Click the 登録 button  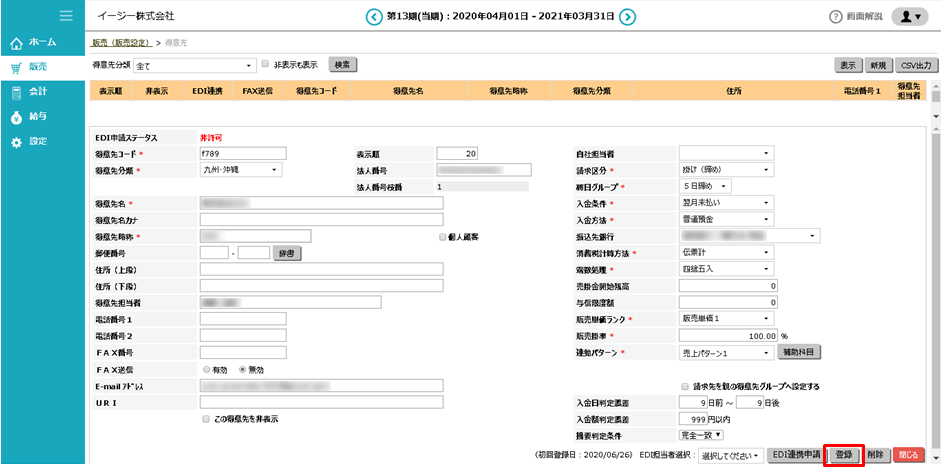(843, 454)
